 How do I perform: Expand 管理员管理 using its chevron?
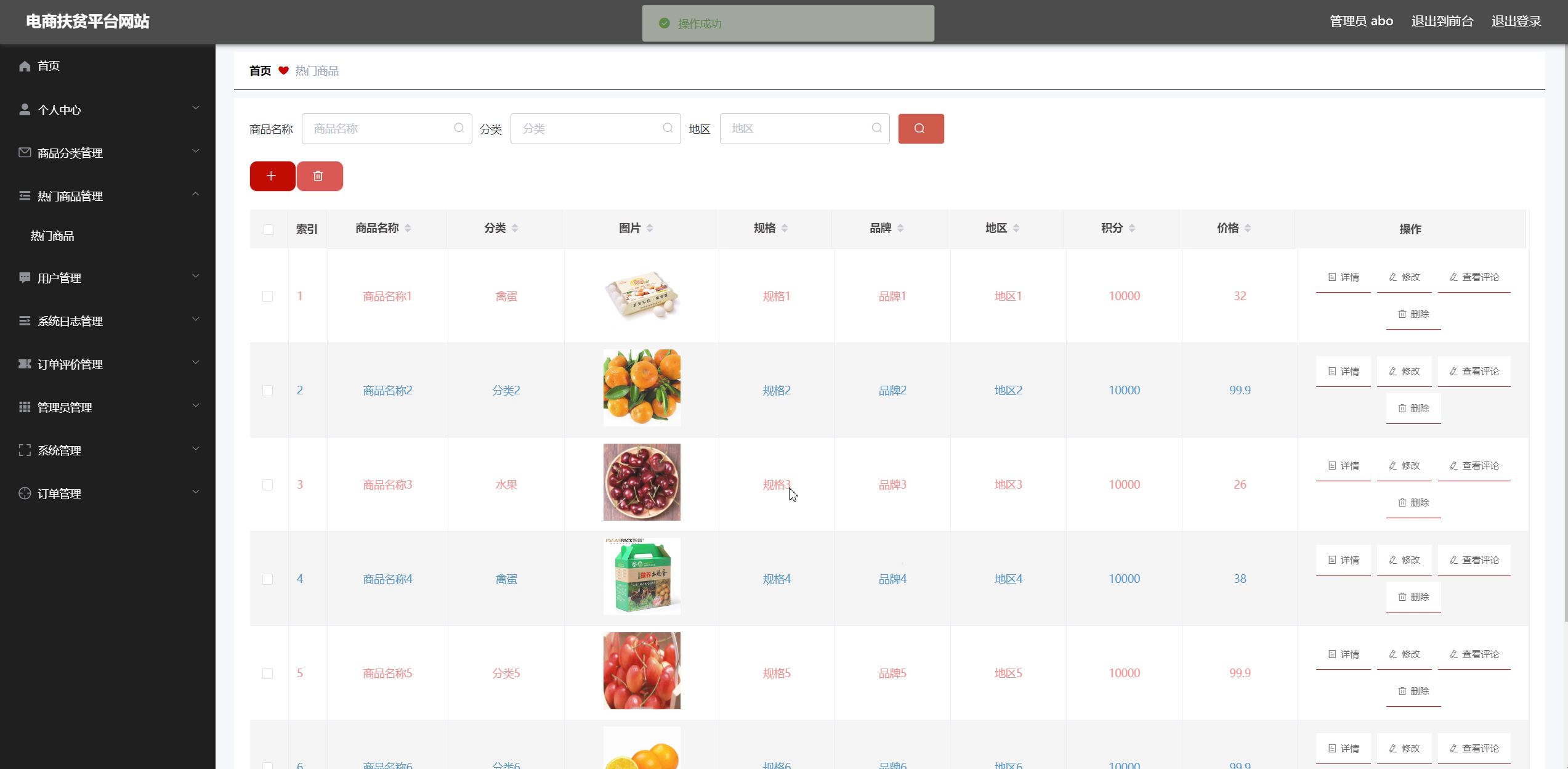point(196,406)
